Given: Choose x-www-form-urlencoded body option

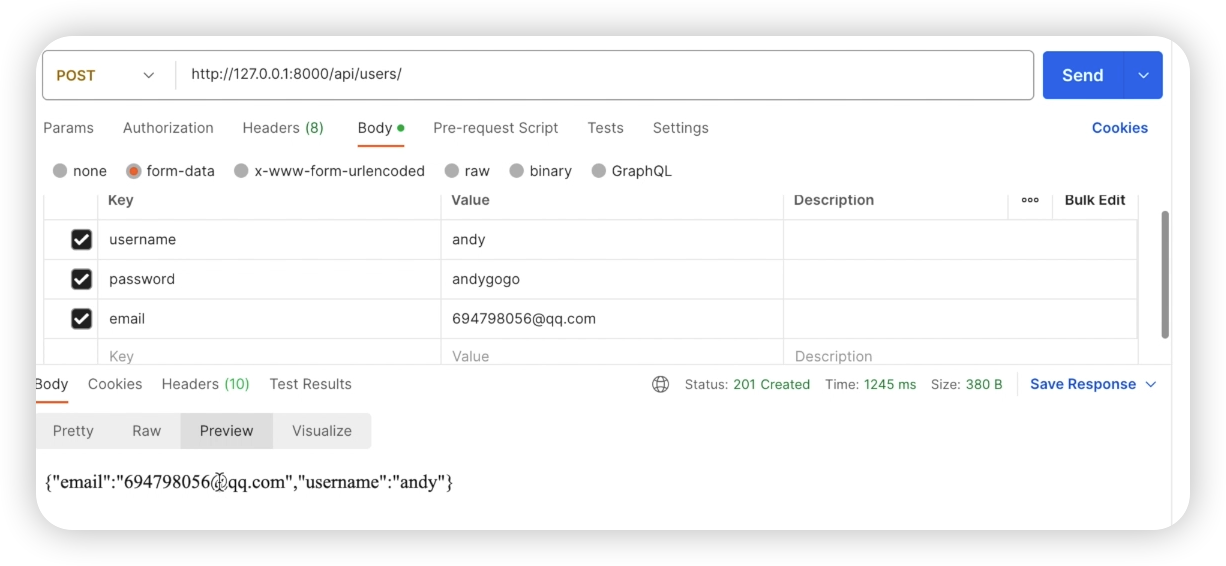Looking at the screenshot, I should (x=241, y=171).
